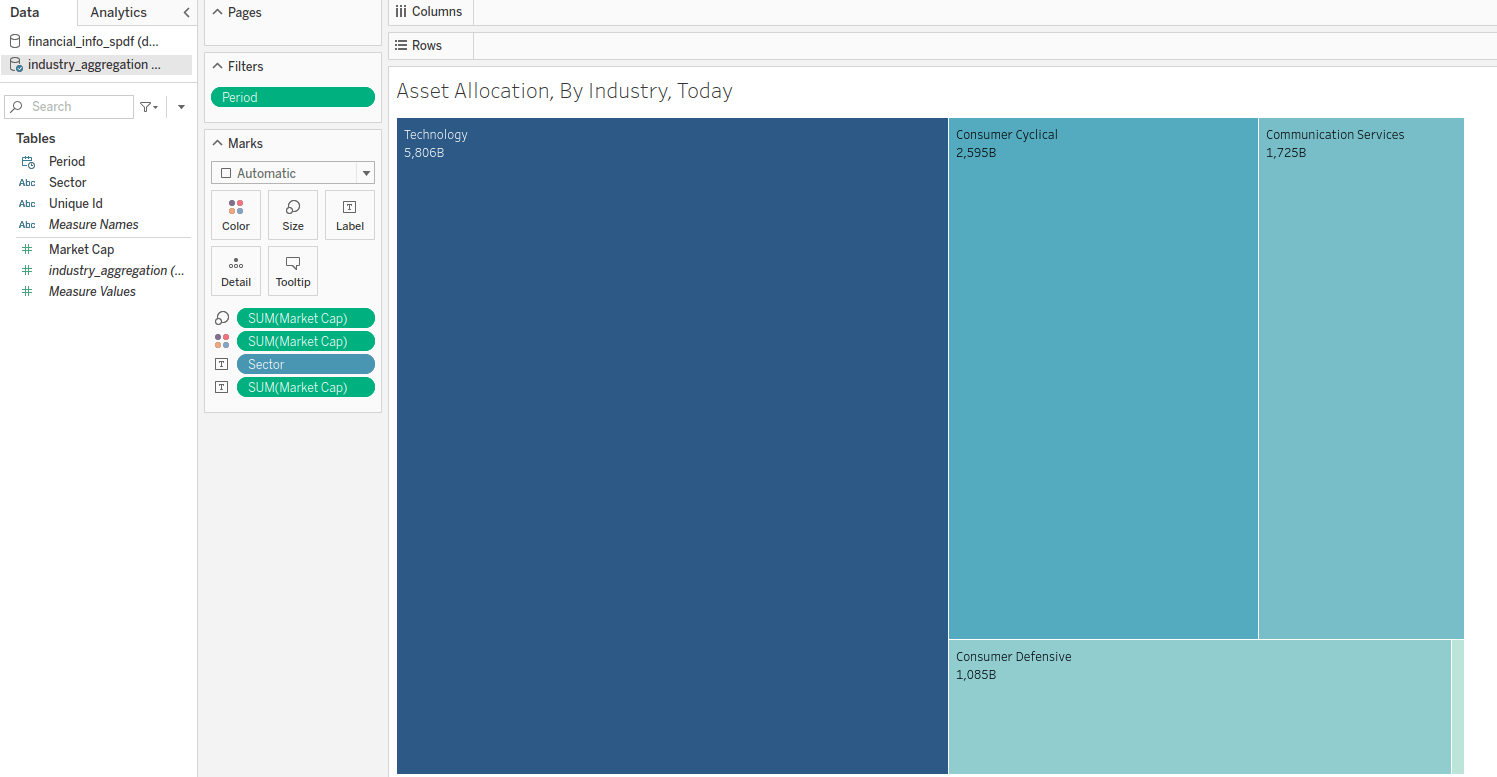Open the view options dropdown arrow beside Search
Image resolution: width=1497 pixels, height=777 pixels.
[181, 107]
